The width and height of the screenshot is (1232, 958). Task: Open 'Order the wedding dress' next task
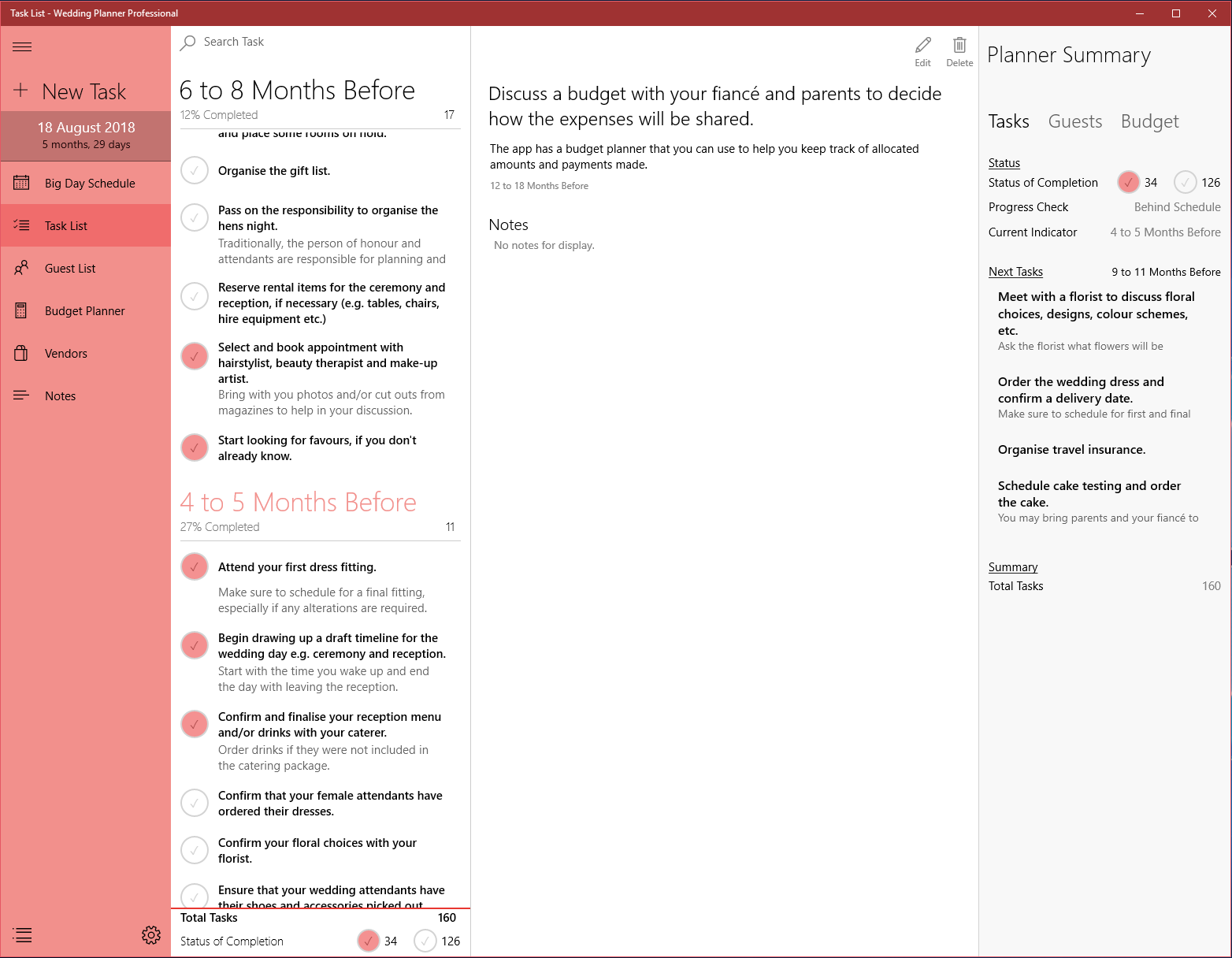point(1100,397)
